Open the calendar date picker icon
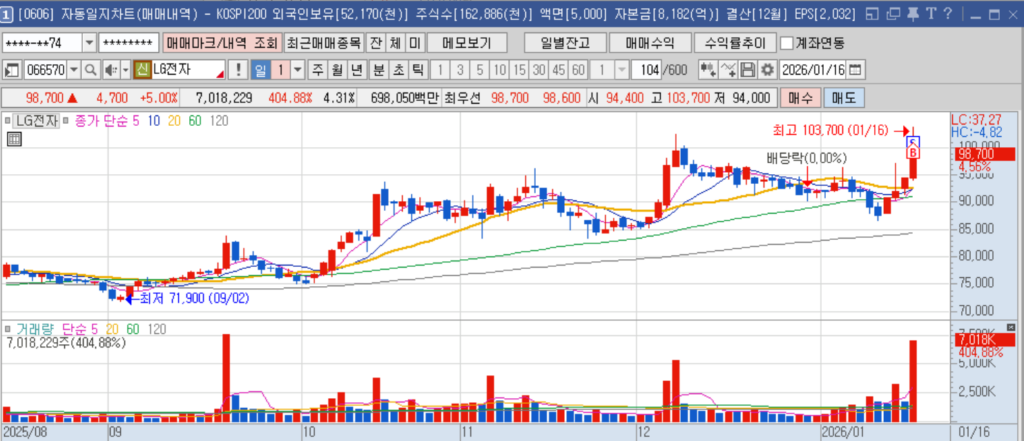Screen dimensions: 1024x441 856,70
